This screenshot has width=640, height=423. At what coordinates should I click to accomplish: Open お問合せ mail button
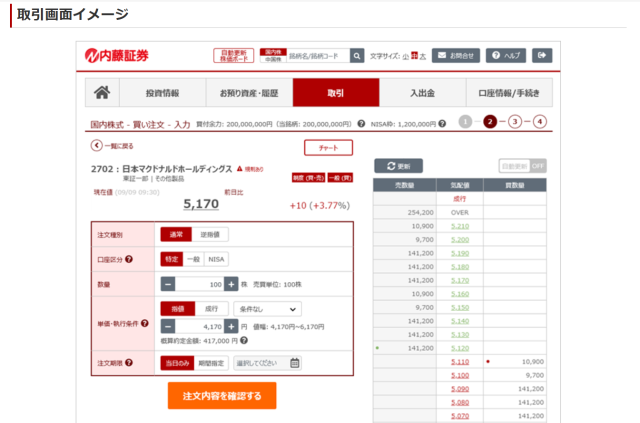click(456, 56)
